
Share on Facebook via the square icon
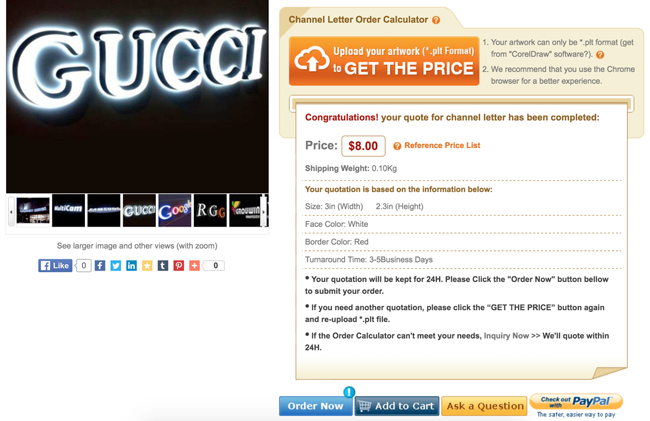(x=100, y=266)
